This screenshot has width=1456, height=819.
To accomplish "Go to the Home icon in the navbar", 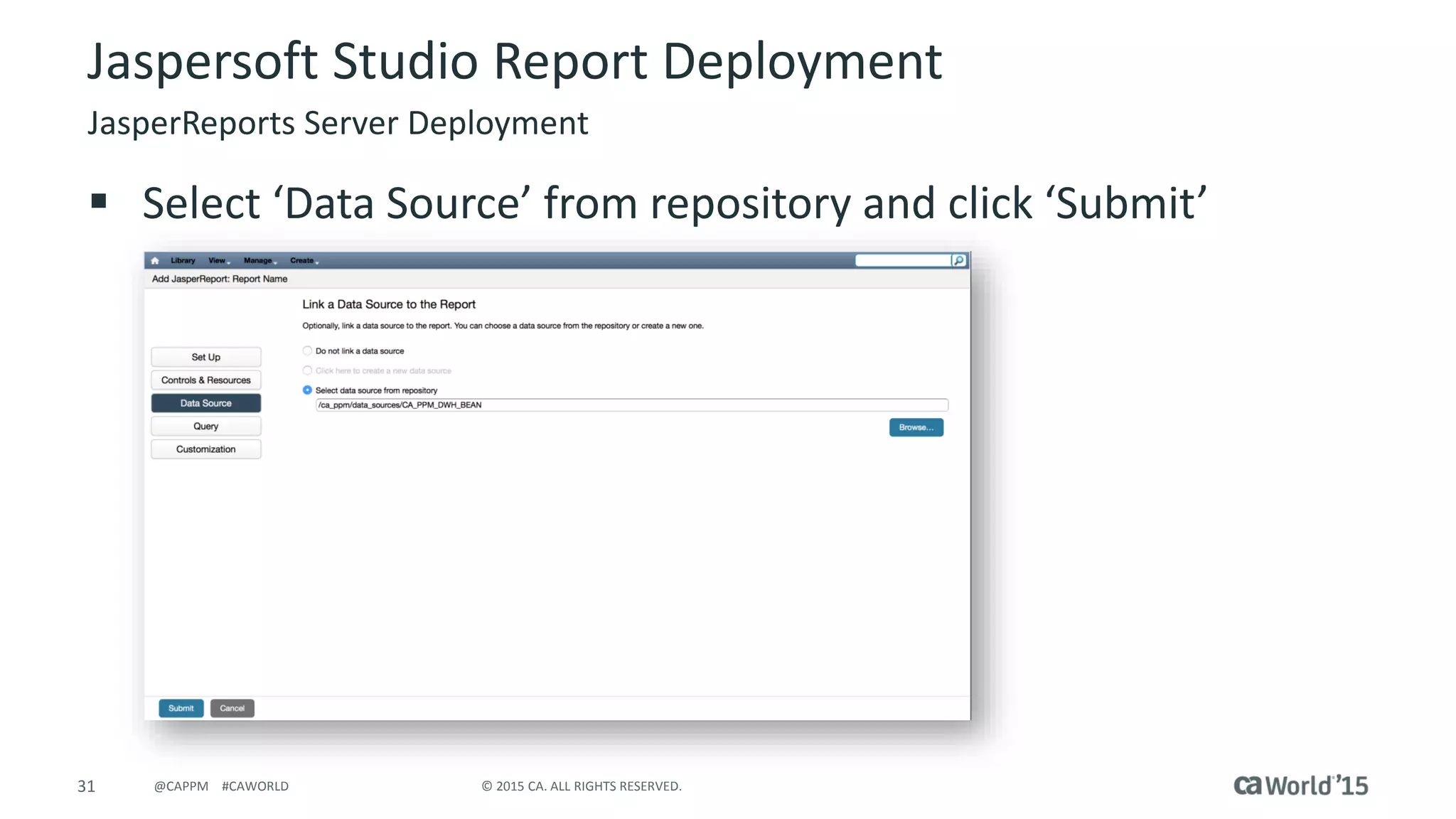I will (x=155, y=260).
